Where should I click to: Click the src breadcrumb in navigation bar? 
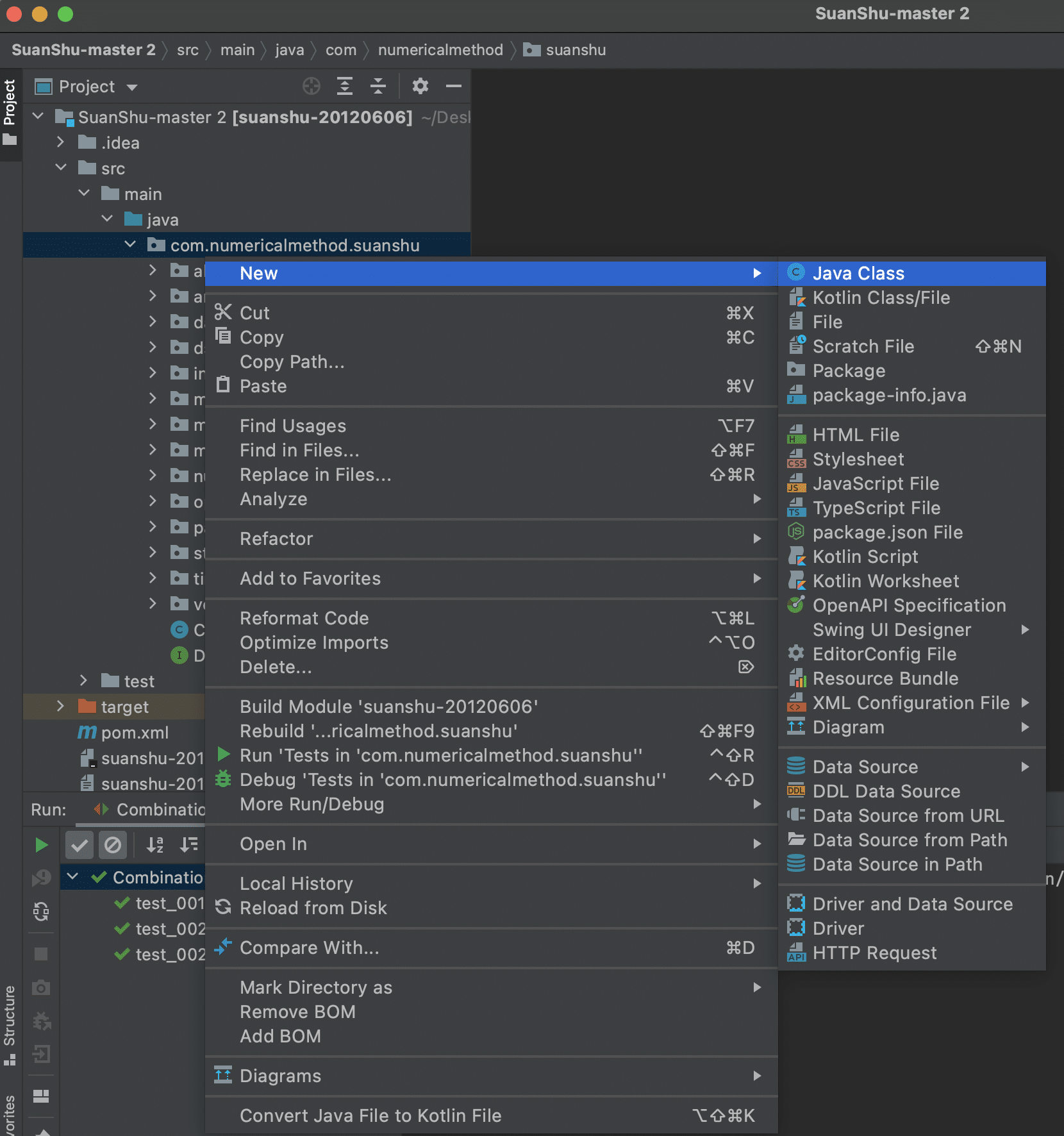[188, 50]
